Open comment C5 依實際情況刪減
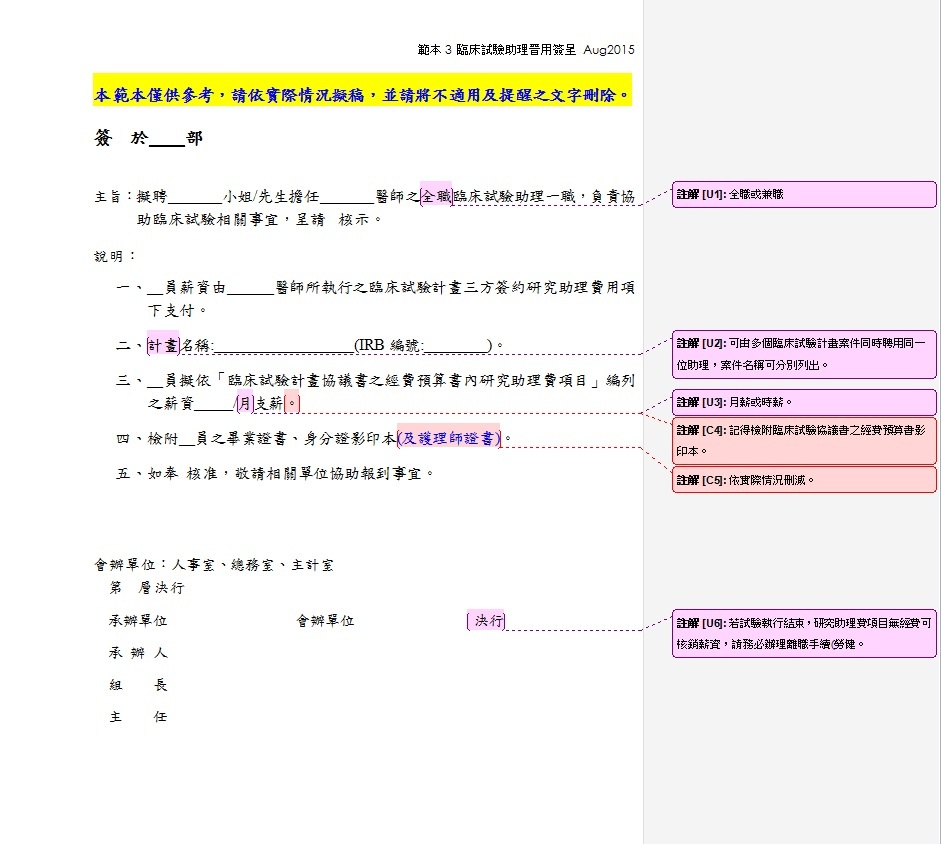 [804, 480]
